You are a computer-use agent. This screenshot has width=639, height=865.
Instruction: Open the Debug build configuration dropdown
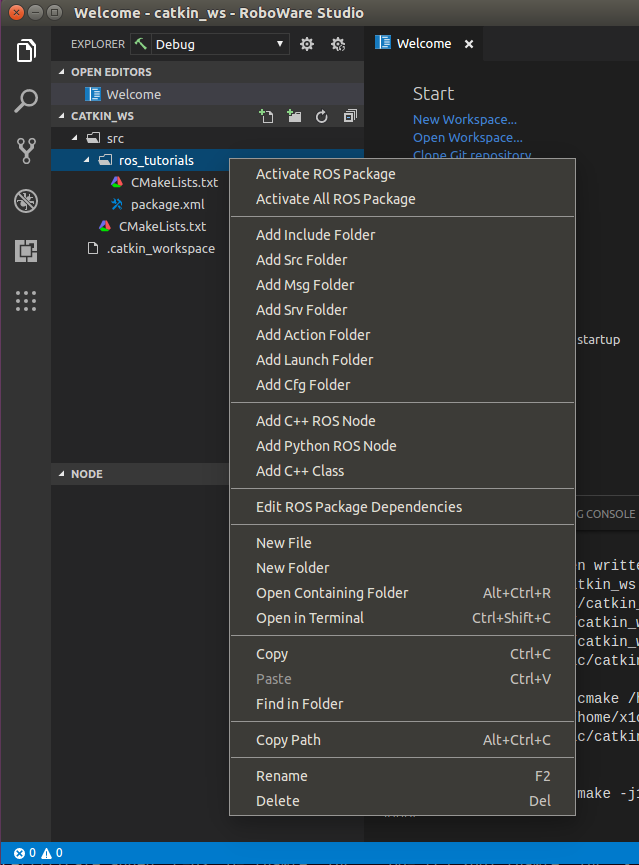(210, 44)
